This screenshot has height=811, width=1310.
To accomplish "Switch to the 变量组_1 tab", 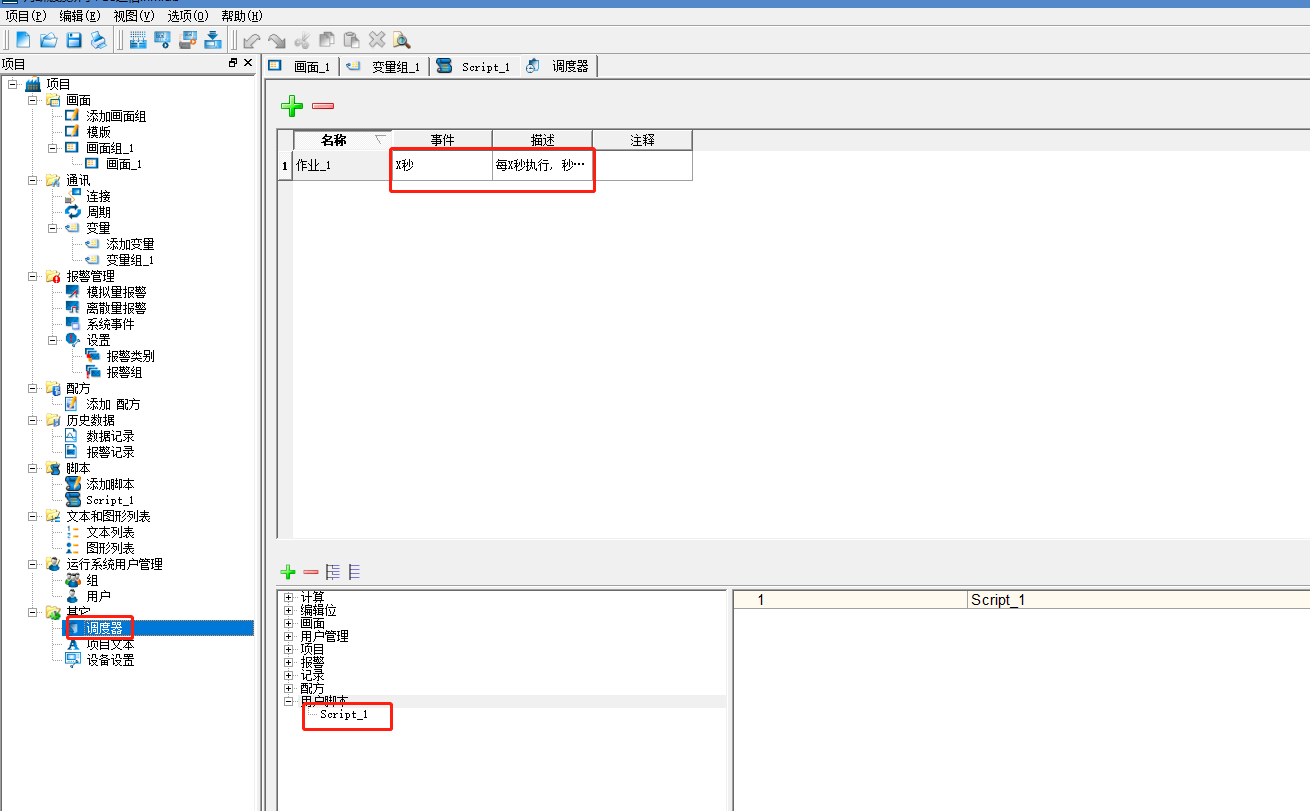I will (384, 66).
